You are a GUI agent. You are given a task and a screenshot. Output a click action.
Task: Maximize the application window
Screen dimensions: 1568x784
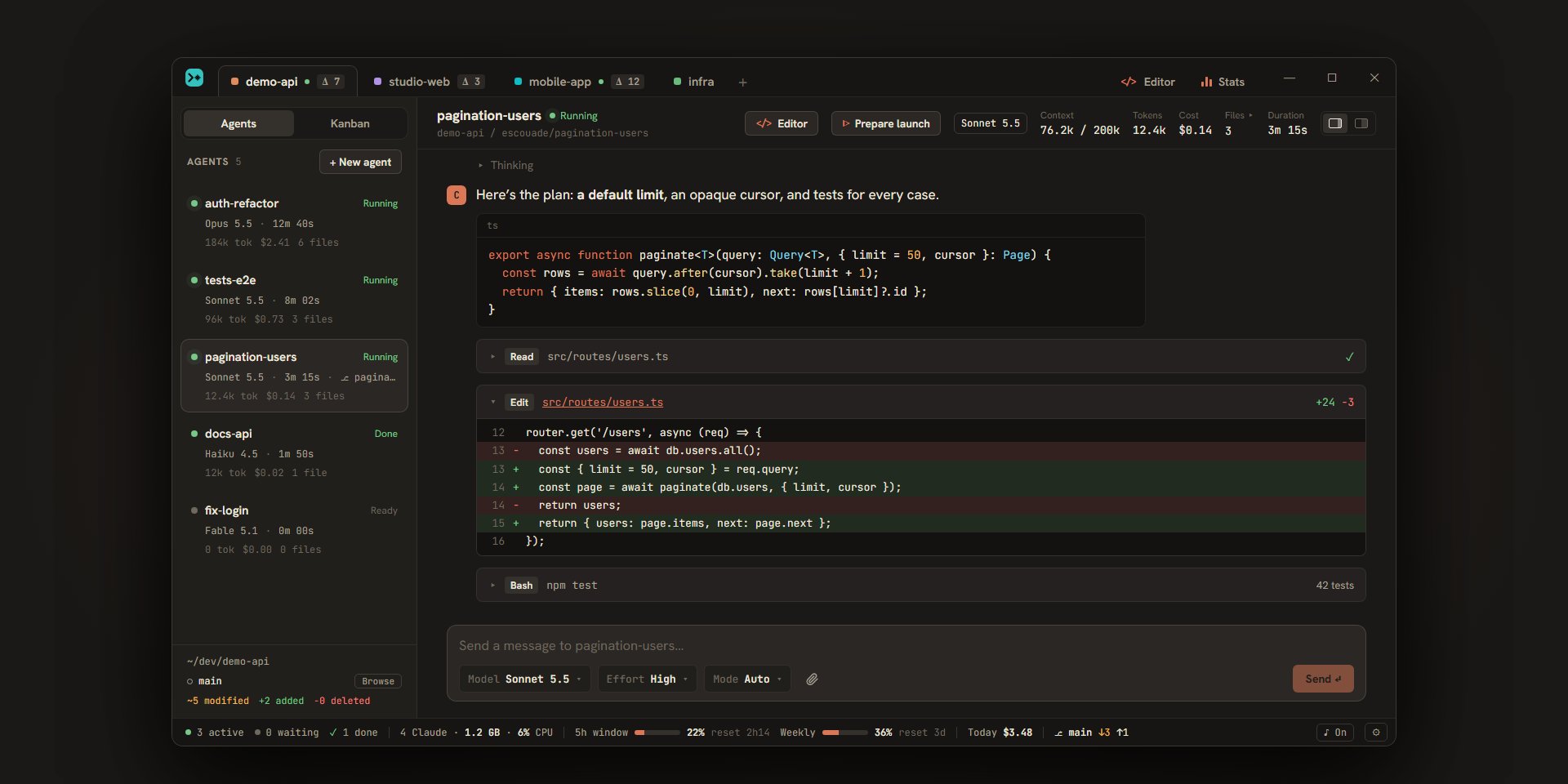pos(1332,78)
